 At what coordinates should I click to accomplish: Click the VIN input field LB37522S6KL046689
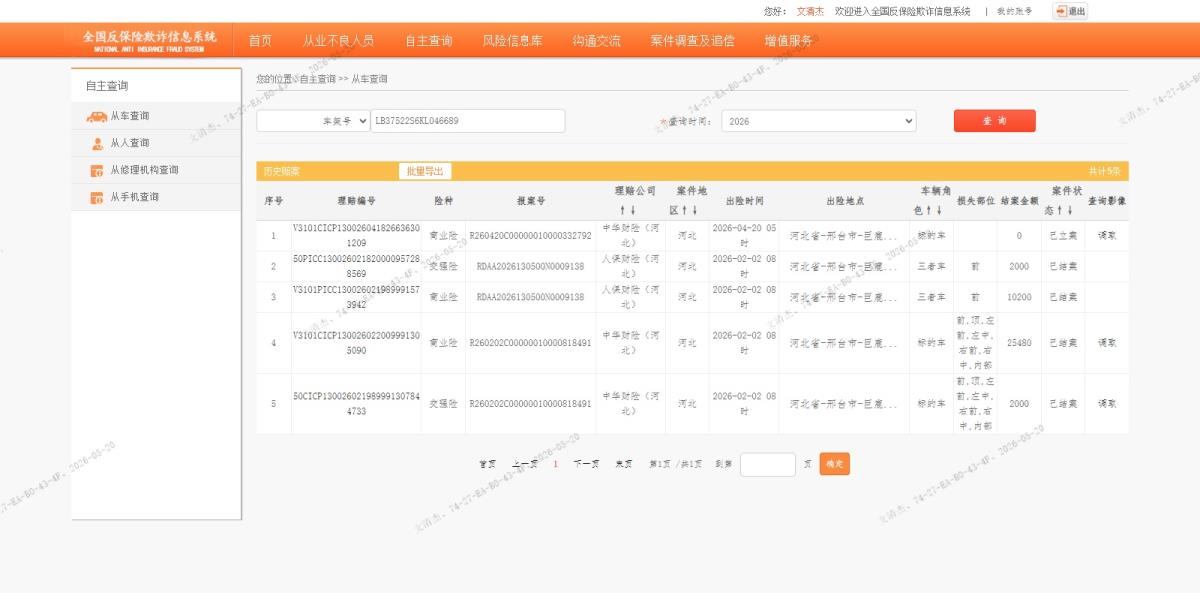[468, 121]
